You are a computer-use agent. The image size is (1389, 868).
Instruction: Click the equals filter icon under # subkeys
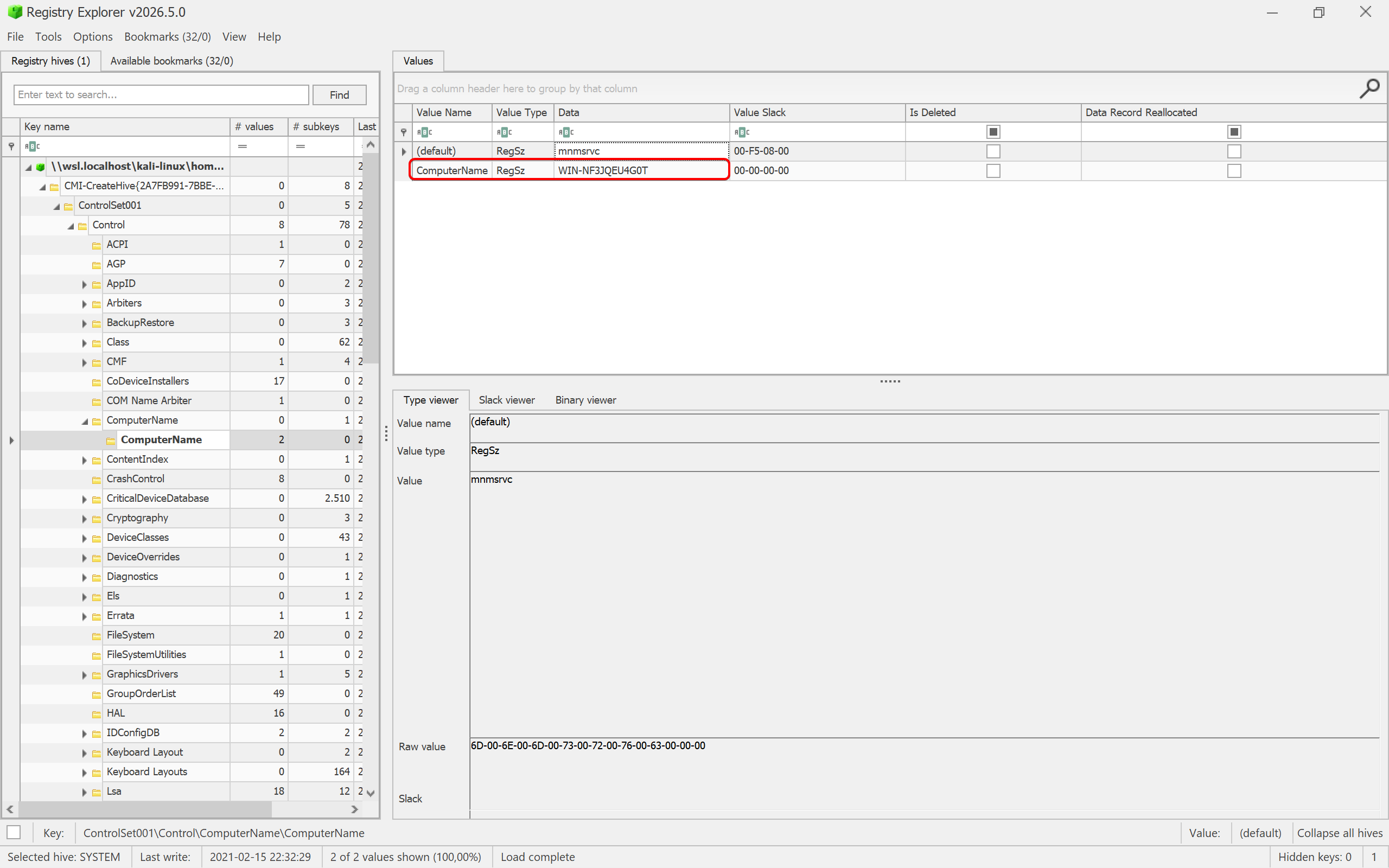[x=300, y=146]
